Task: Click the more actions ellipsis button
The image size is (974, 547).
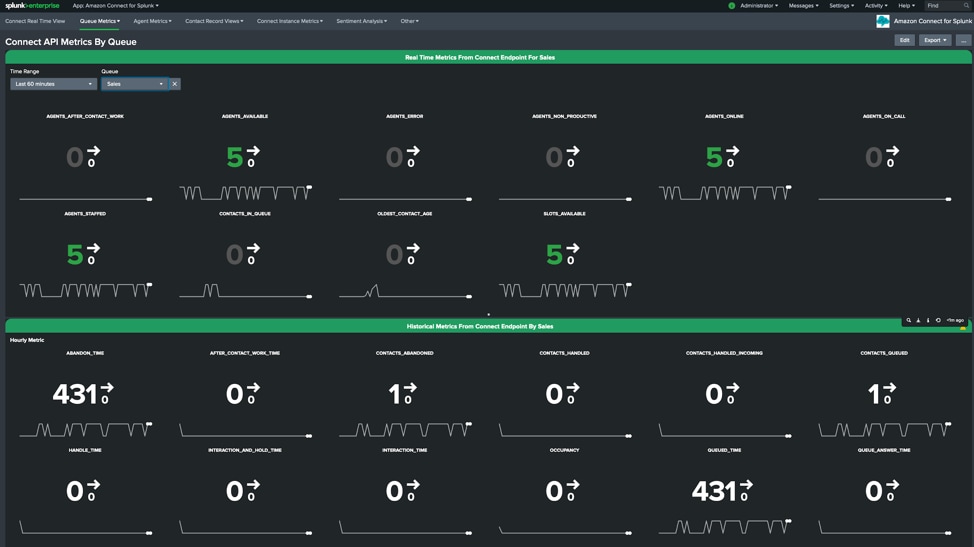Action: point(963,40)
